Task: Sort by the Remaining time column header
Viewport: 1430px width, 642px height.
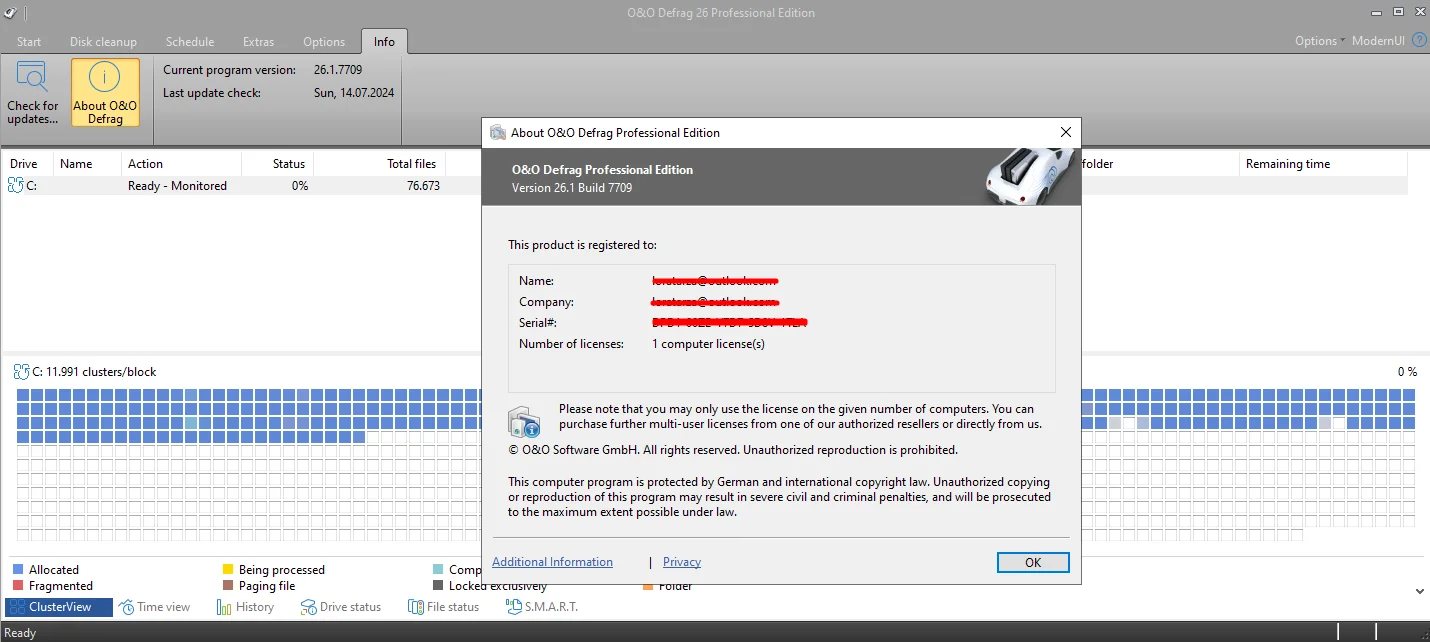Action: [1288, 164]
